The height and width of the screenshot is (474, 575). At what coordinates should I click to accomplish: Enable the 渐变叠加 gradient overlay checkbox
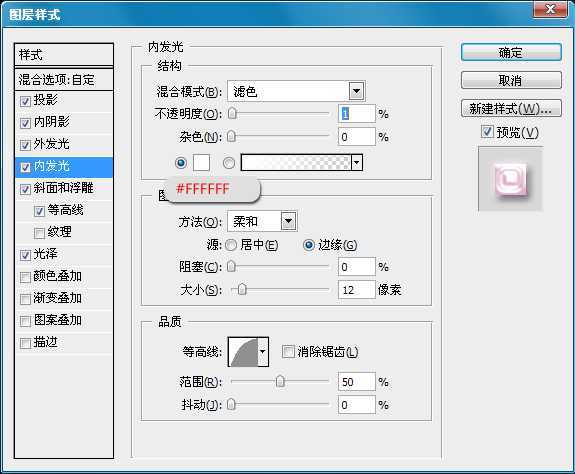(x=25, y=299)
